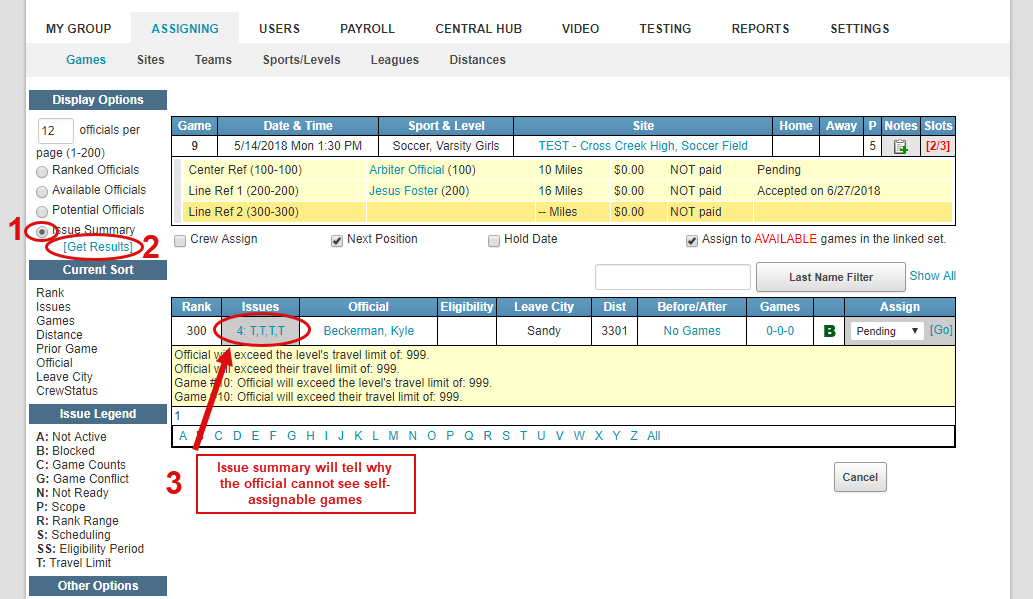Screen dimensions: 1033x599
Task: Open the Pending assign status dropdown
Action: (x=885, y=331)
